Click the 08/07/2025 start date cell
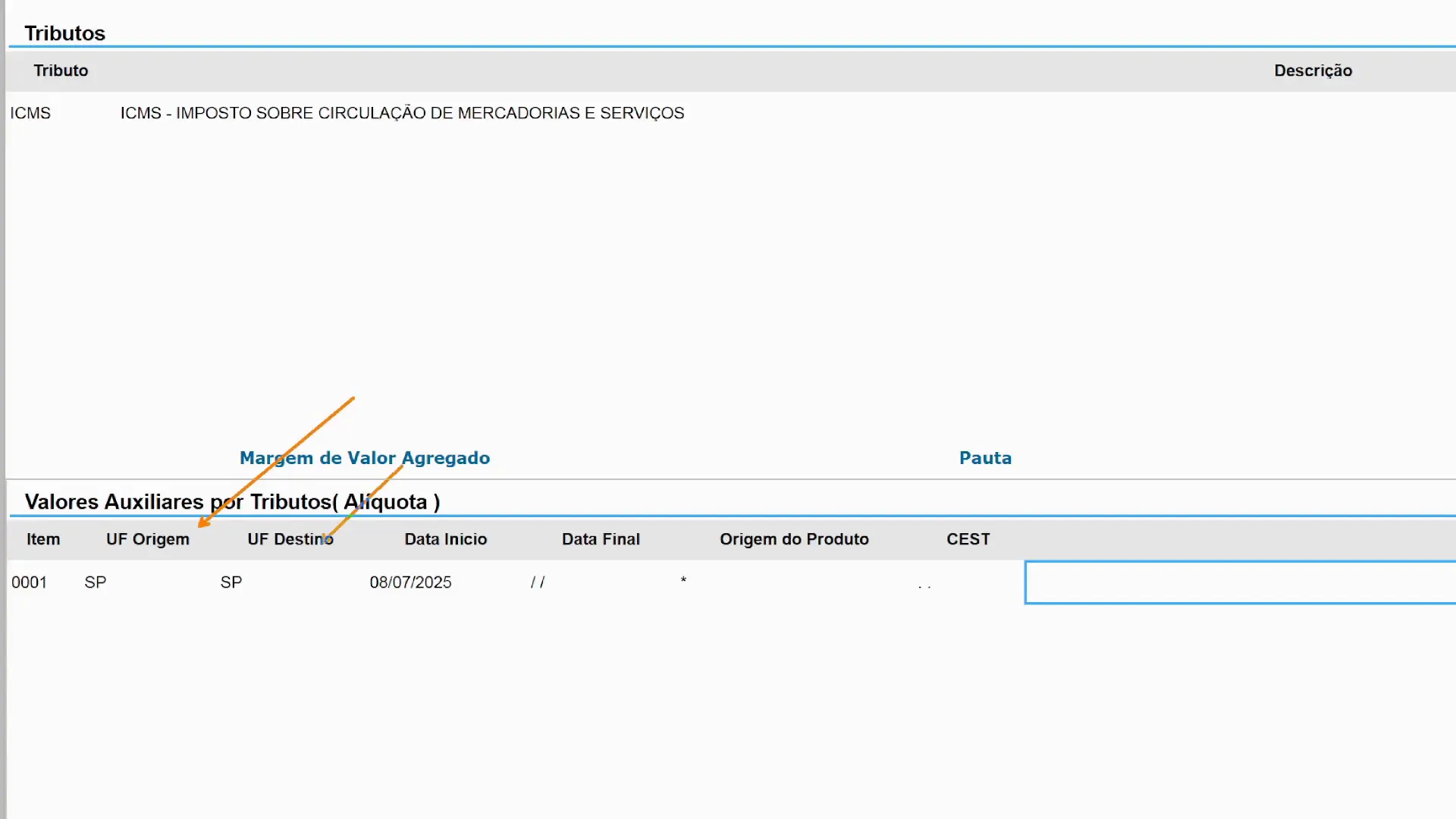The height and width of the screenshot is (819, 1456). pyautogui.click(x=410, y=582)
